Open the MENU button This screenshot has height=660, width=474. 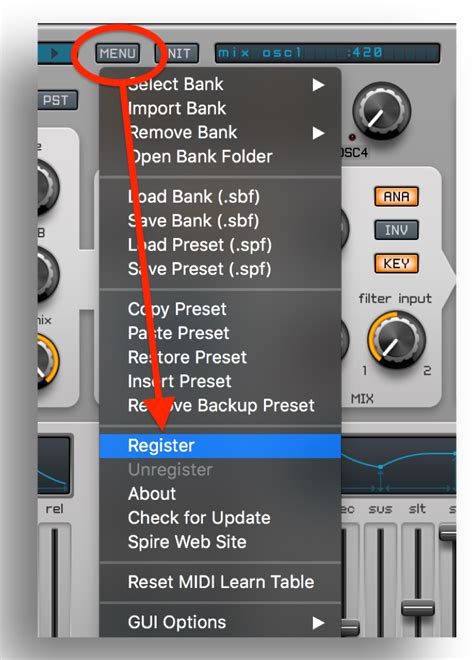click(117, 53)
